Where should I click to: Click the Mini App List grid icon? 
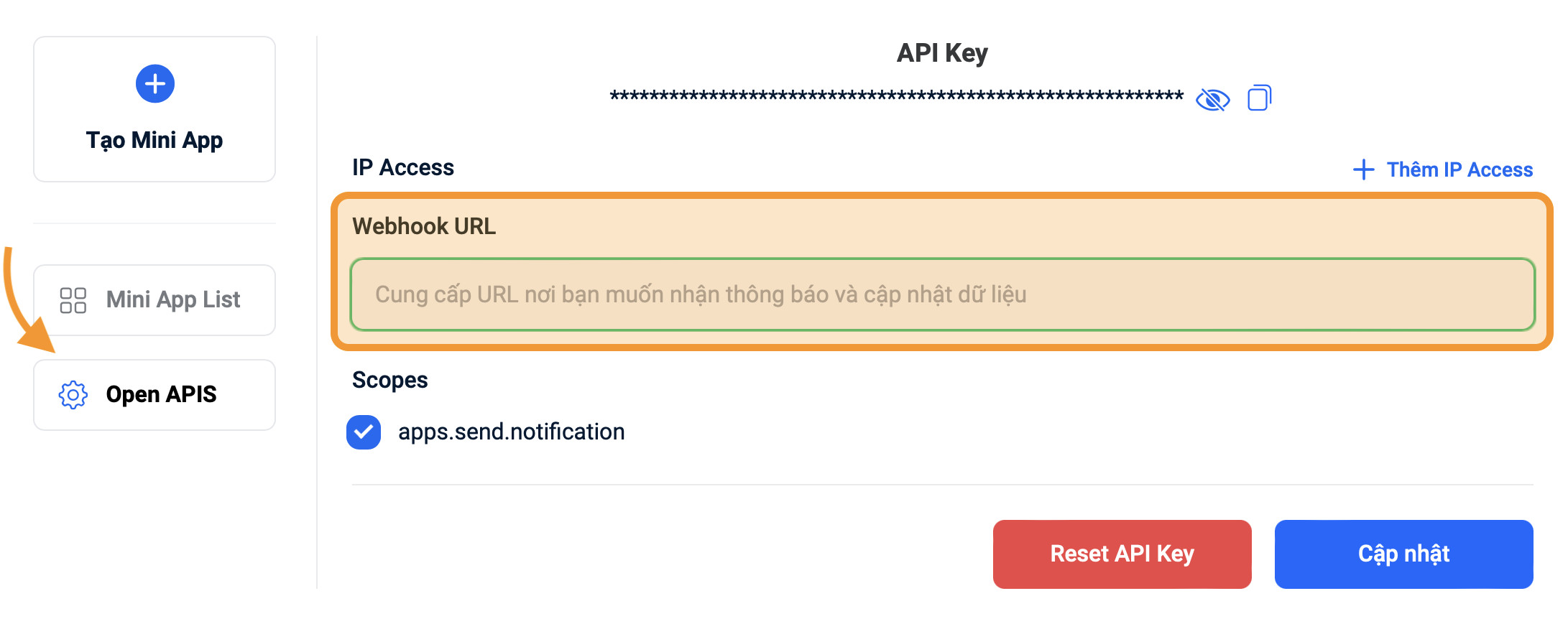pyautogui.click(x=73, y=300)
